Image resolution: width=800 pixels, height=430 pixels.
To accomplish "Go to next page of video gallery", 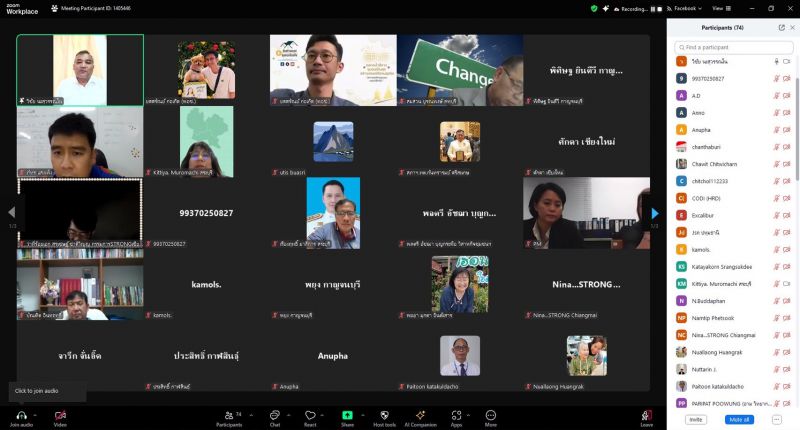I will [655, 213].
